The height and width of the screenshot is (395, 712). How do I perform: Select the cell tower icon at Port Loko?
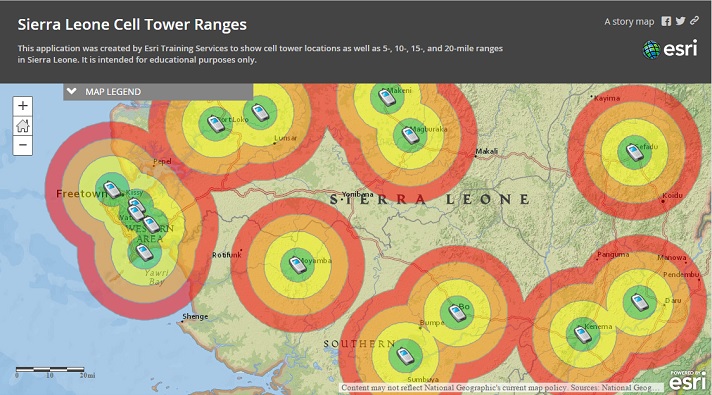click(x=216, y=123)
